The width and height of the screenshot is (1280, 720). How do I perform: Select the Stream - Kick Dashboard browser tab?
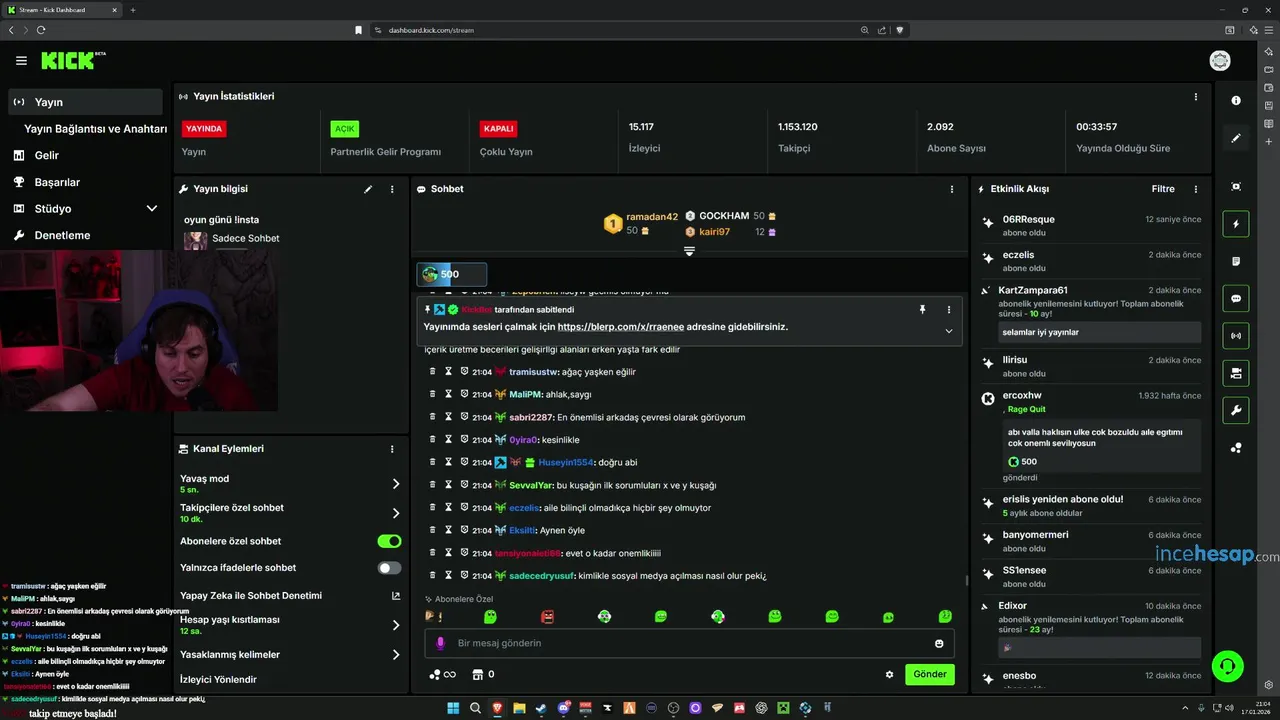(60, 10)
